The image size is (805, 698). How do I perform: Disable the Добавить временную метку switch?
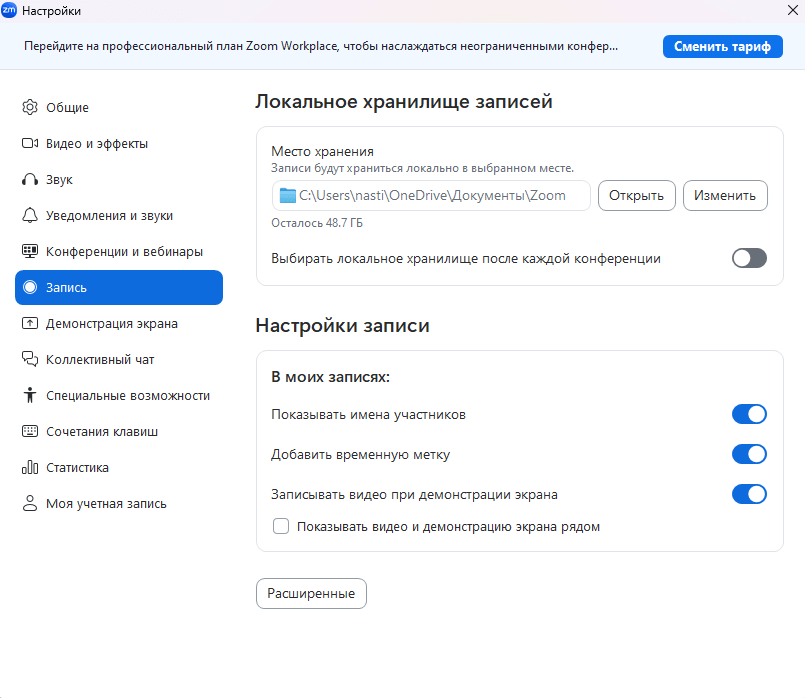749,454
